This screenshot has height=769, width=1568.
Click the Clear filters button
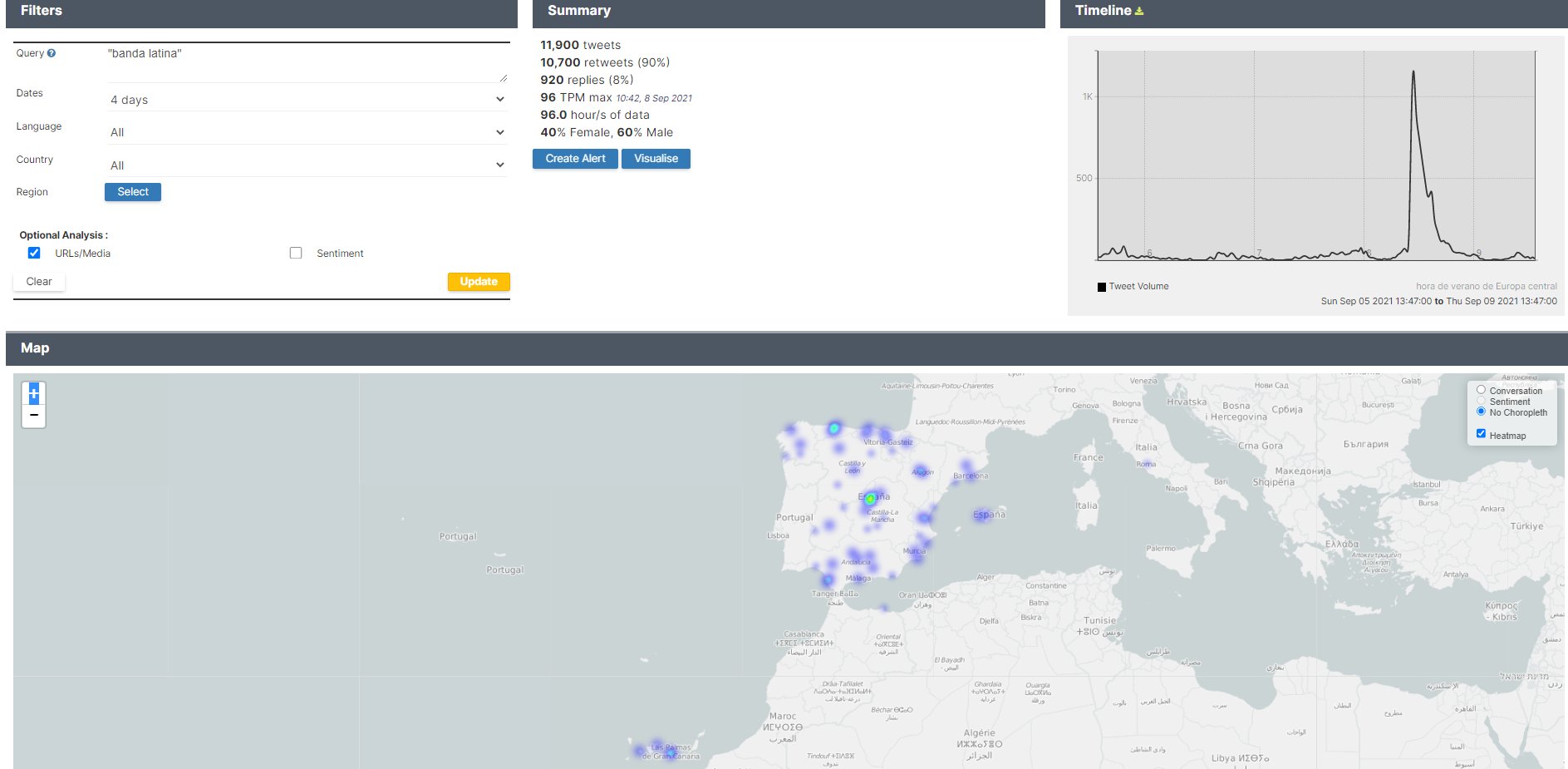click(39, 282)
